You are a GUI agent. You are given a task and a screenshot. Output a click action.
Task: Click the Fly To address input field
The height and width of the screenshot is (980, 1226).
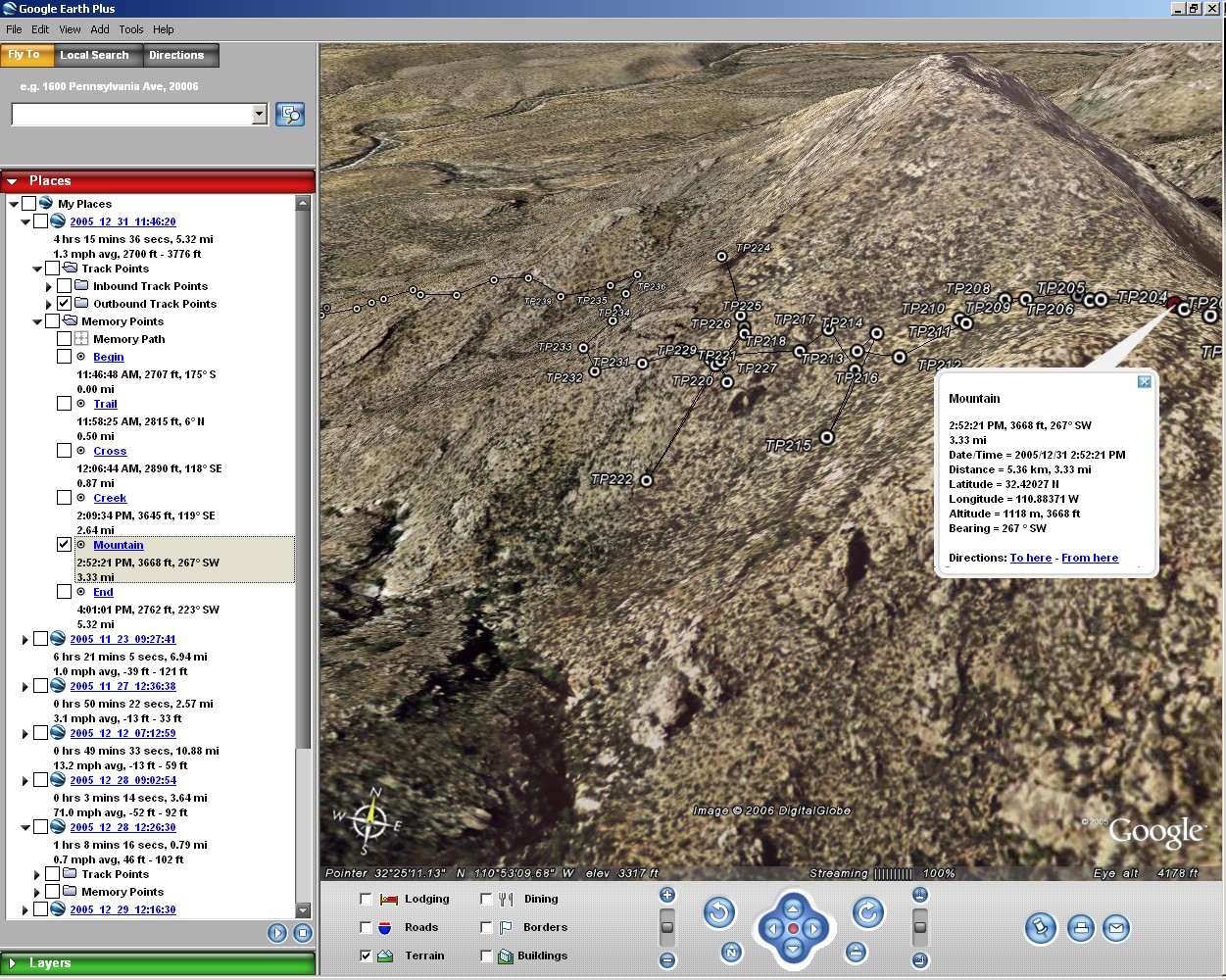[x=132, y=115]
